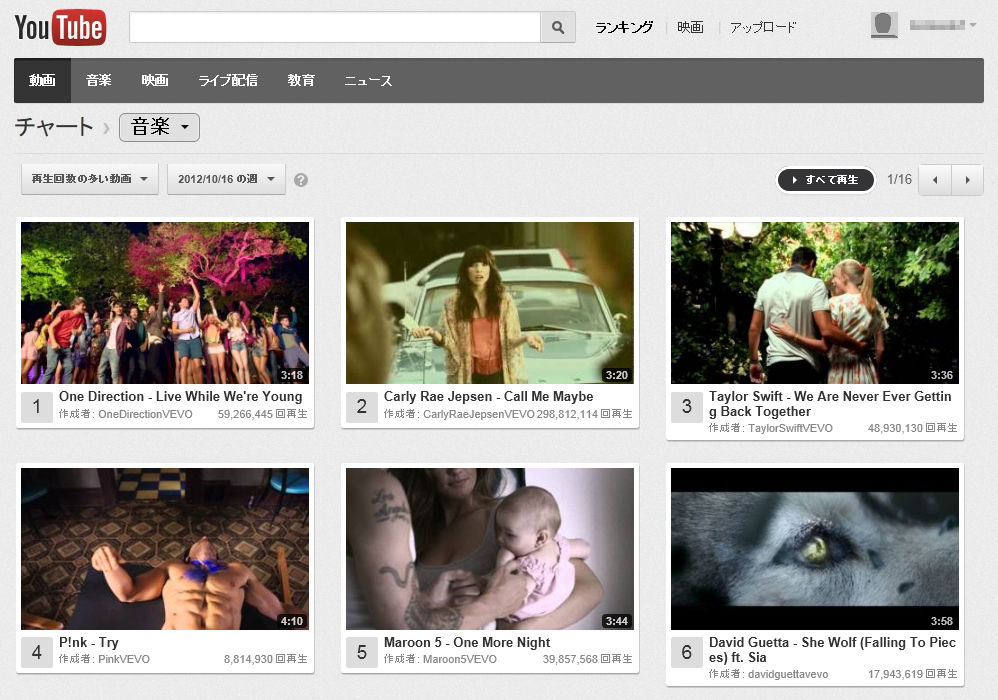Screen dimensions: 998x700
Task: Click the search magnifier button
Action: pos(558,27)
